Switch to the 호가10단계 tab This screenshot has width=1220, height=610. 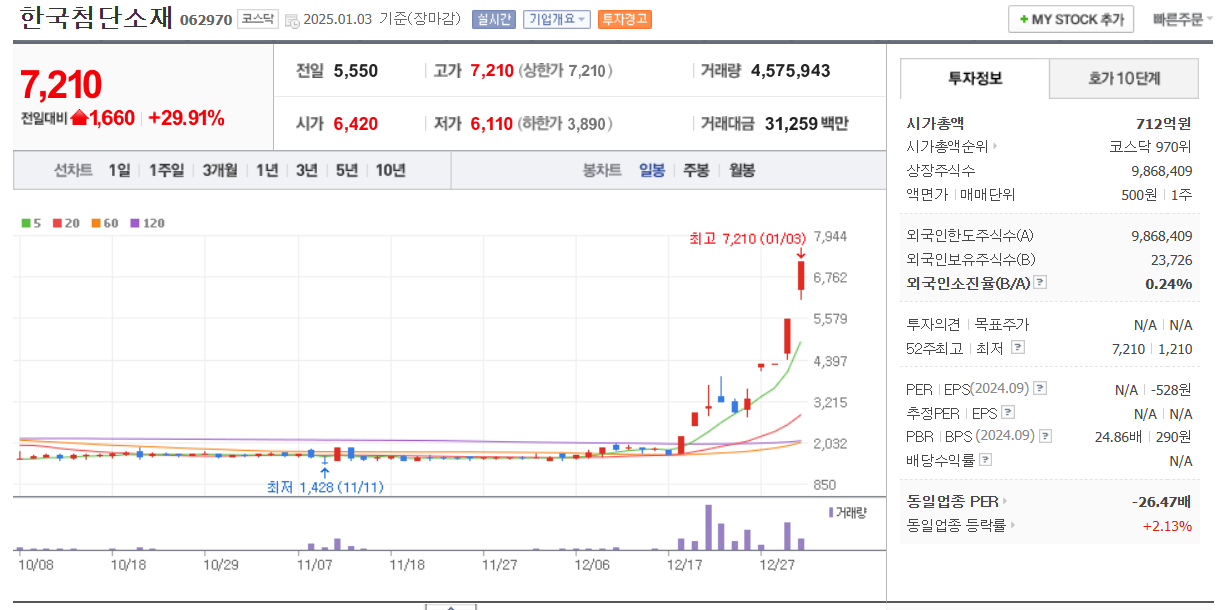pos(1124,78)
